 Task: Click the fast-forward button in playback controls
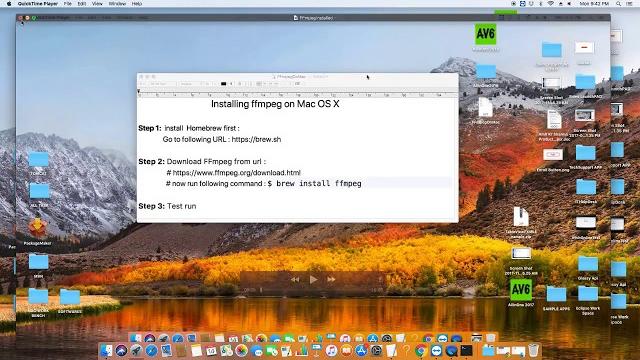tap(331, 280)
